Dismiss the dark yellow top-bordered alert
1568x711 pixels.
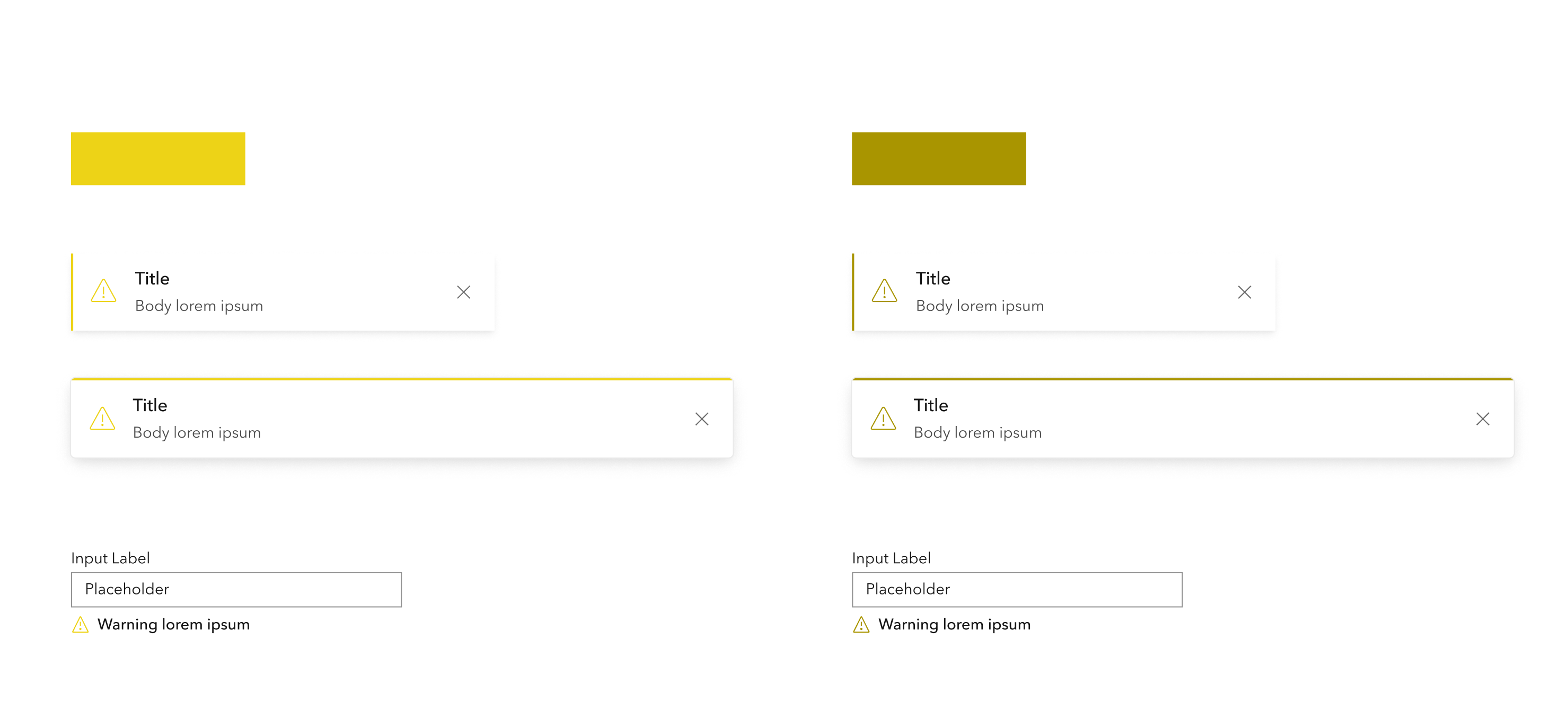(1483, 419)
